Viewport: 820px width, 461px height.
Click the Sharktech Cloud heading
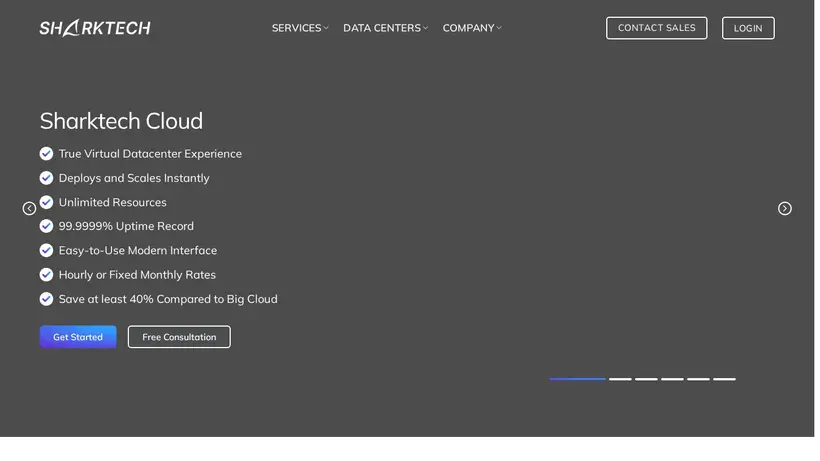tap(121, 121)
